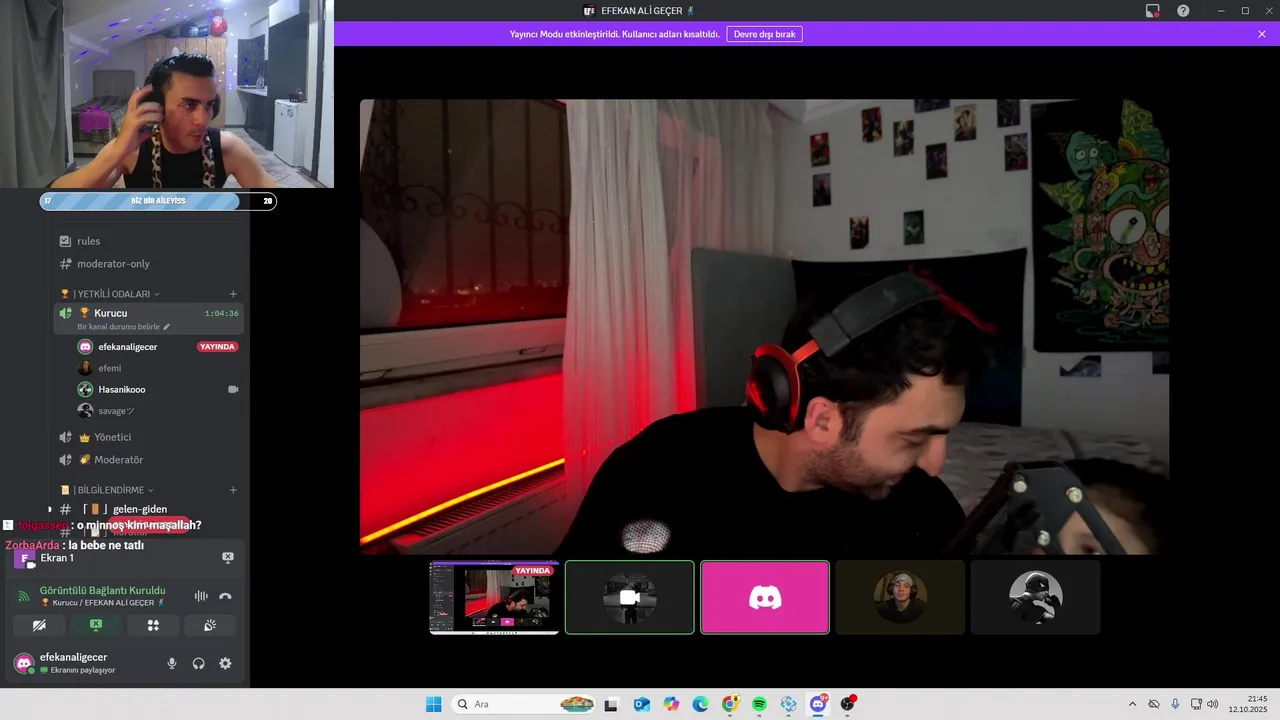
Task: Select the pink Discord logo tile
Action: click(765, 597)
